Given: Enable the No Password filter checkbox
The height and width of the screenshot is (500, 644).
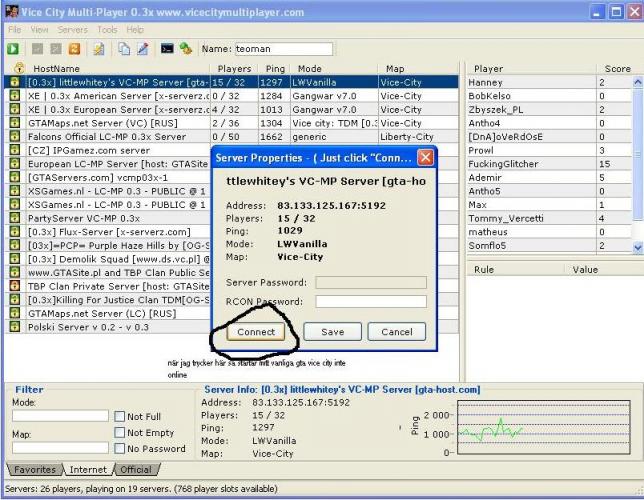Looking at the screenshot, I should (x=120, y=449).
